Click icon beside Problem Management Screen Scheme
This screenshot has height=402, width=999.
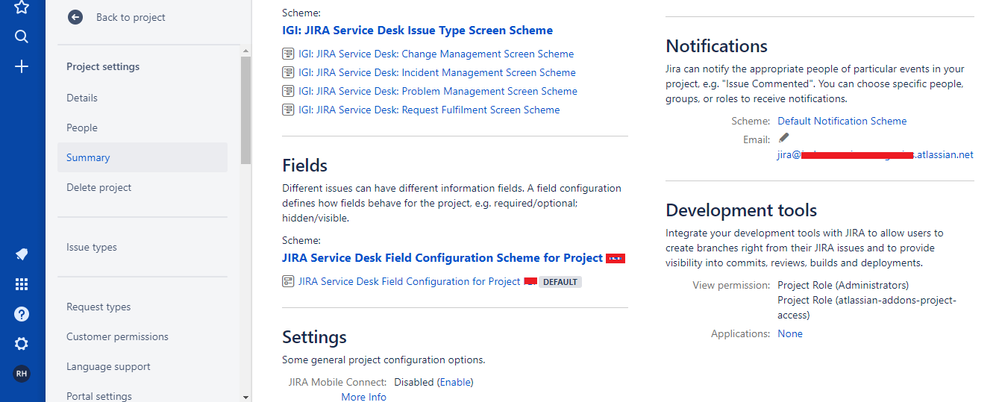coord(288,91)
